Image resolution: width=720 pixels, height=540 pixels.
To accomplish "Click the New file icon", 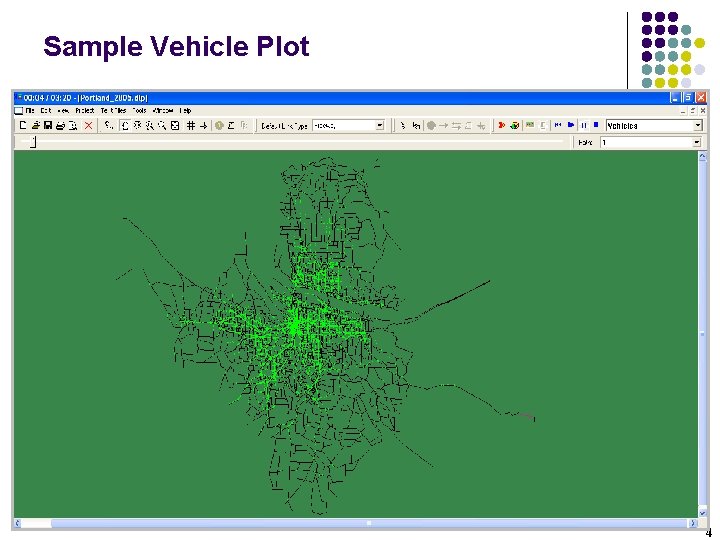I will pyautogui.click(x=23, y=125).
